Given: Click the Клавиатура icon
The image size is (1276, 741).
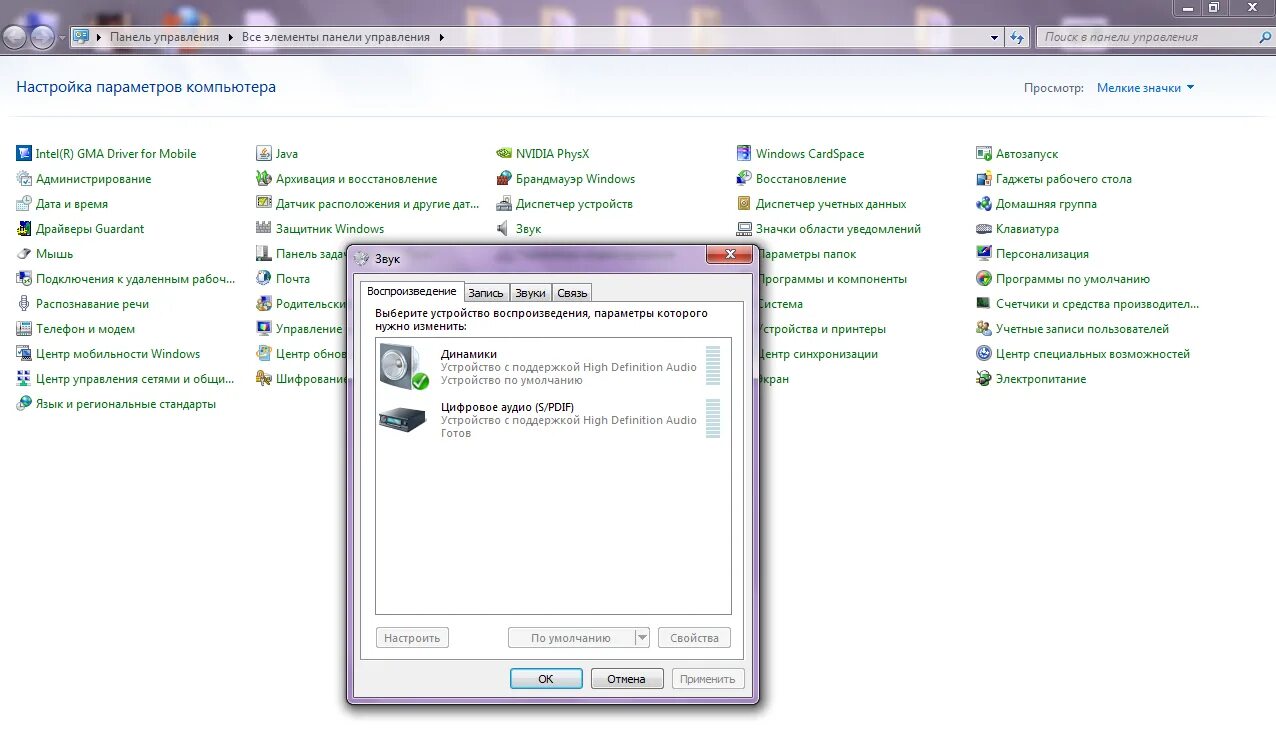Looking at the screenshot, I should coord(984,228).
